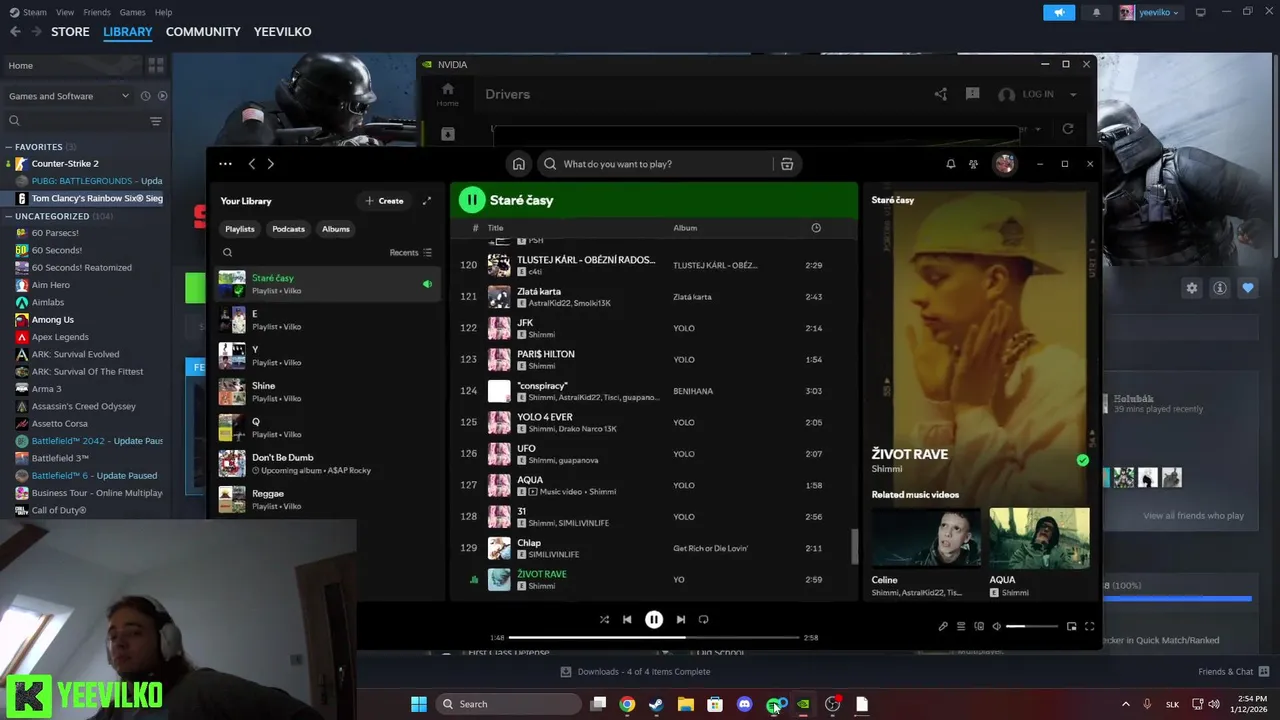This screenshot has height=720, width=1280.
Task: Play track YOLO 4 EVER
Action: coord(654,422)
